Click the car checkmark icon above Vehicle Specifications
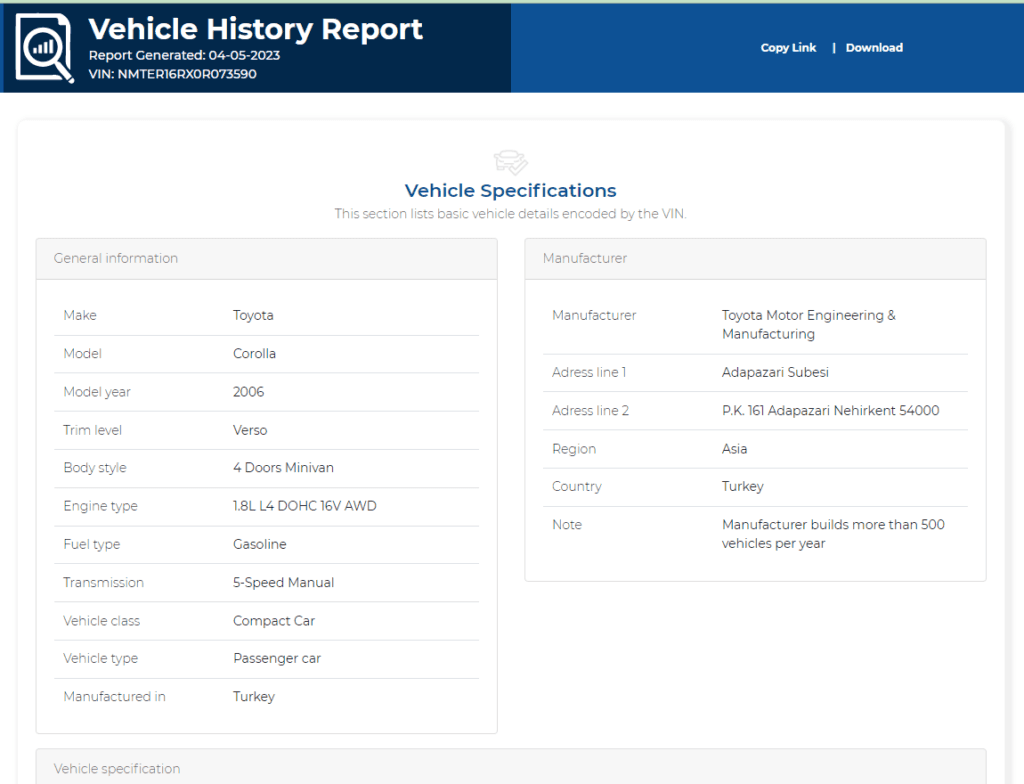 [511, 162]
